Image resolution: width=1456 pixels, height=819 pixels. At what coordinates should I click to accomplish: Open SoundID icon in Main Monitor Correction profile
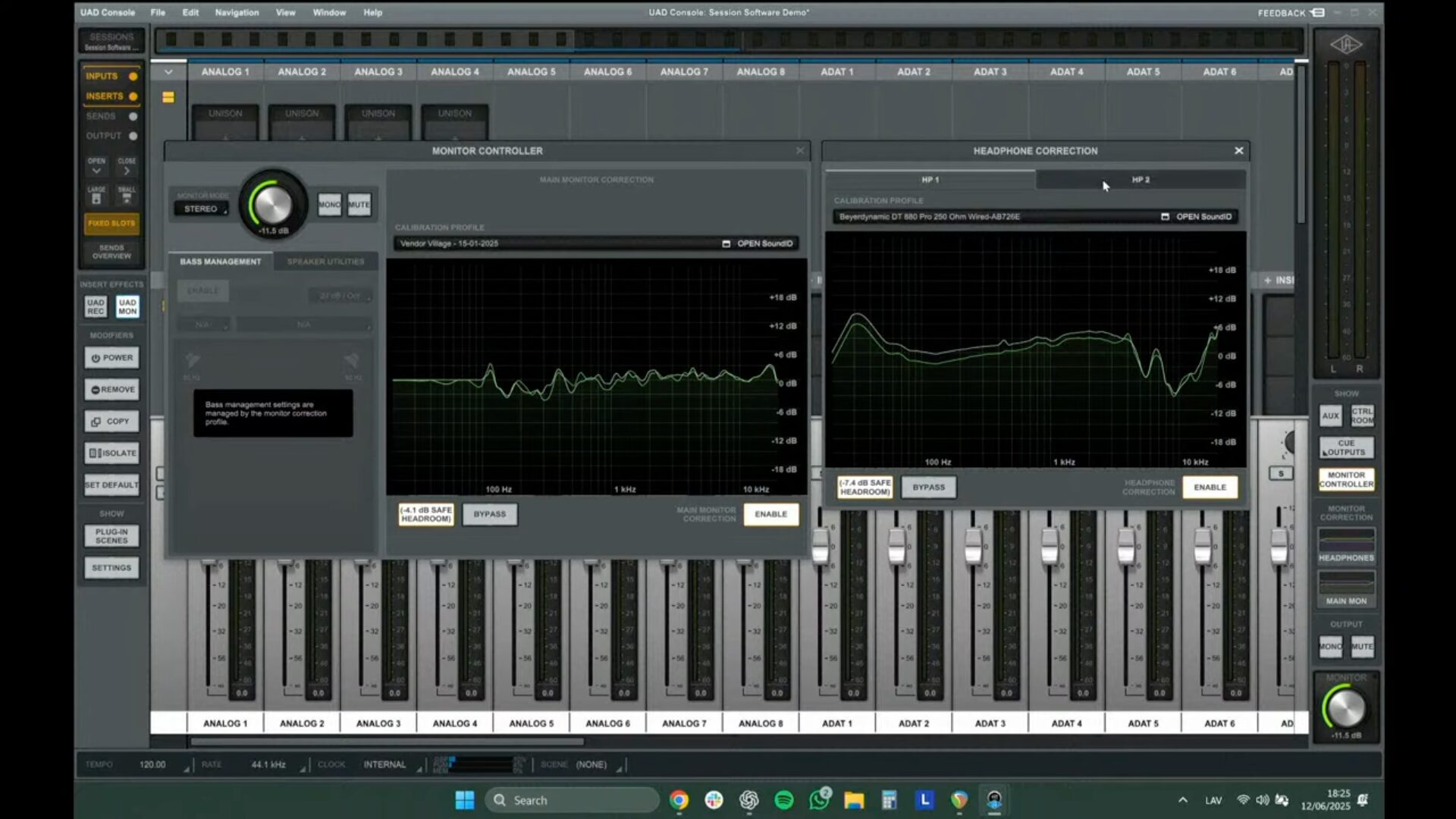726,243
